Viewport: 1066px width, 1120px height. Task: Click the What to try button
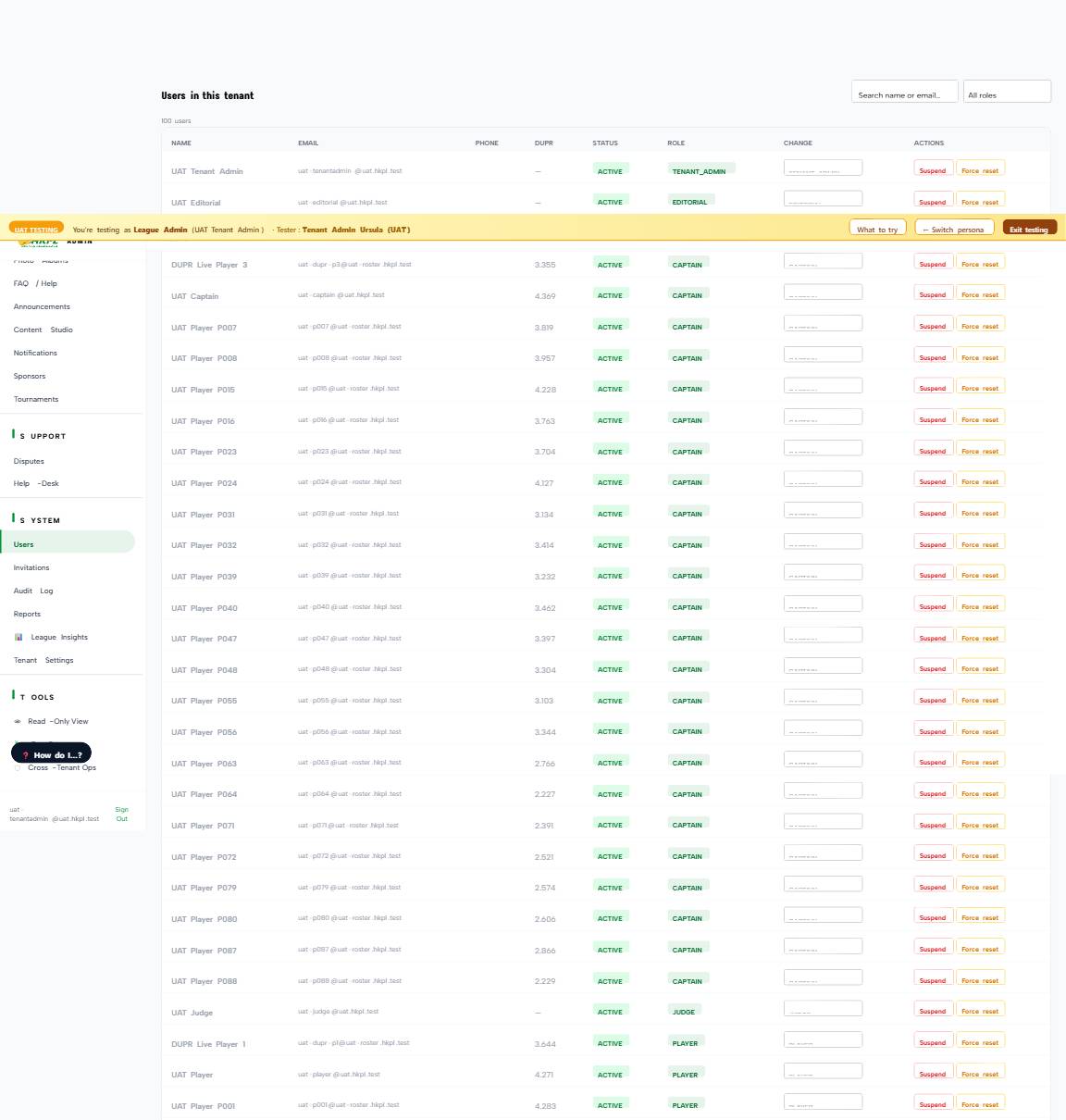pos(877,228)
